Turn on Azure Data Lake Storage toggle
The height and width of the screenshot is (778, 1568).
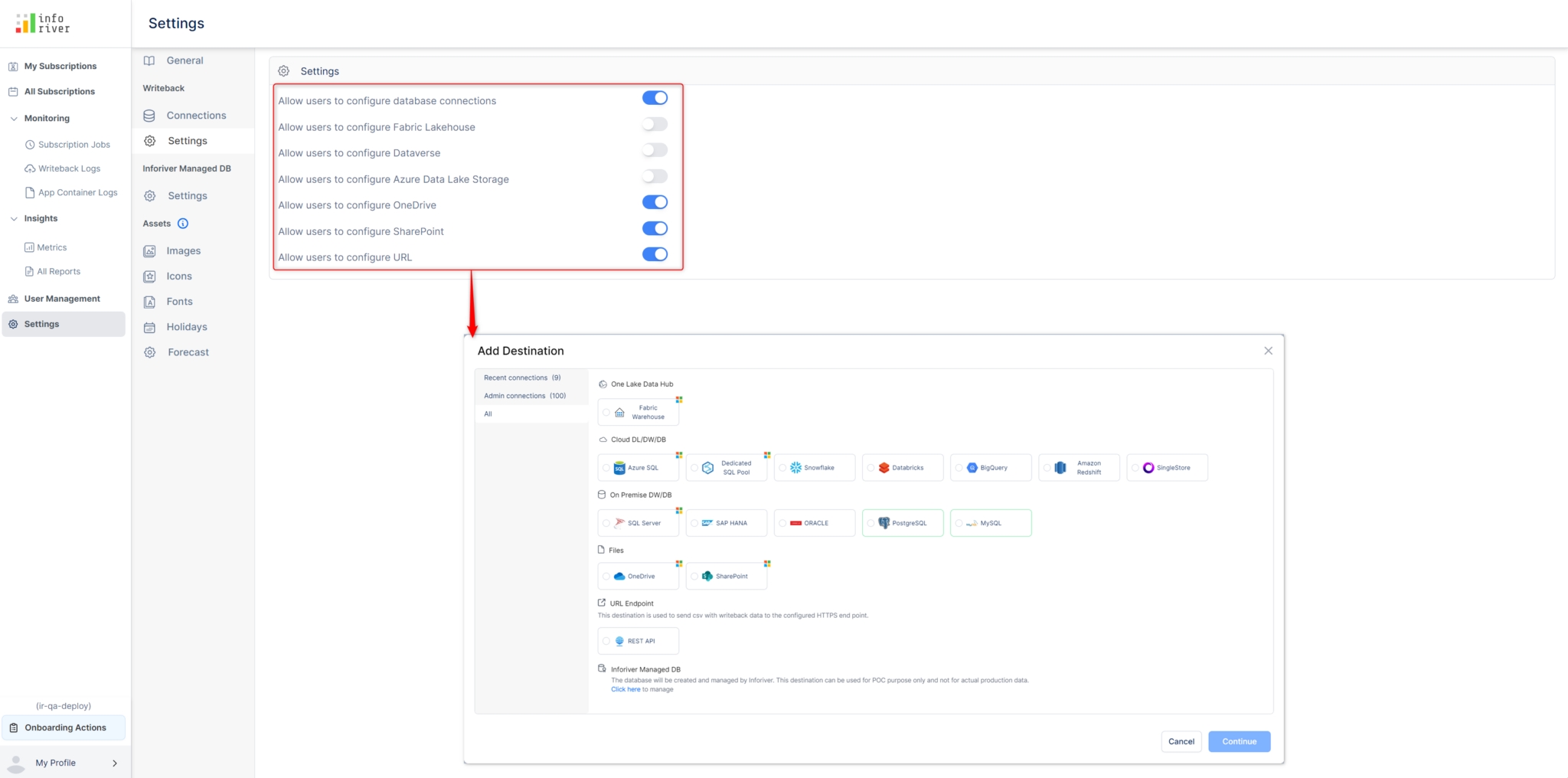pos(655,176)
